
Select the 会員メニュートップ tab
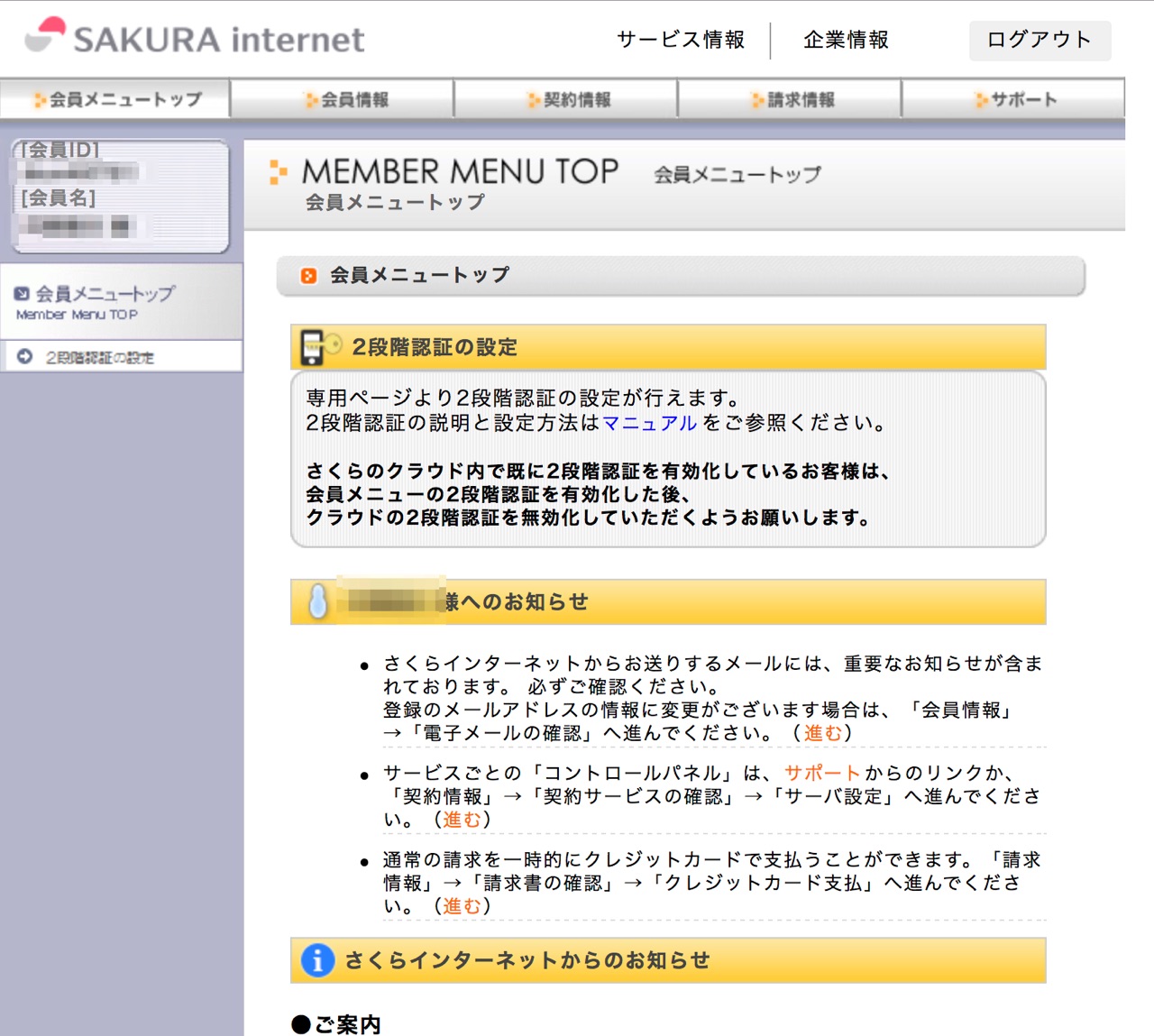[115, 99]
